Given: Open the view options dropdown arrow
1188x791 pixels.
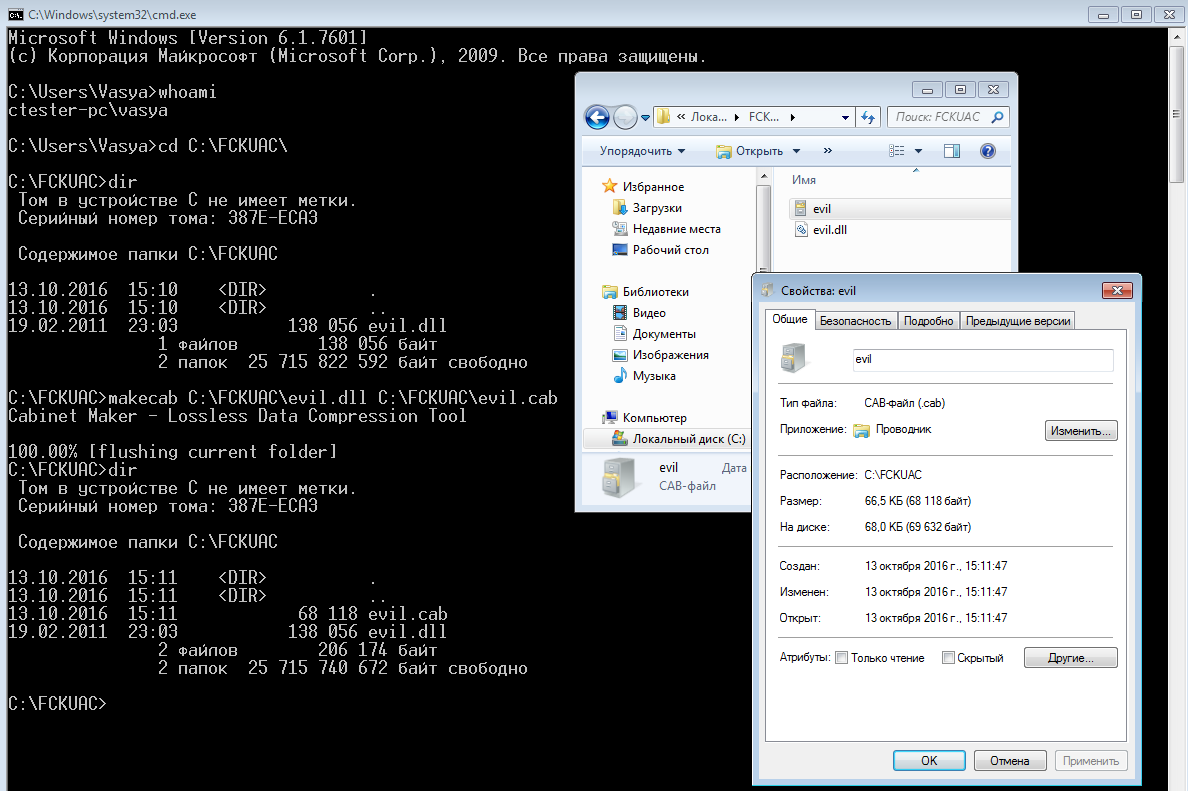Looking at the screenshot, I should pyautogui.click(x=919, y=151).
